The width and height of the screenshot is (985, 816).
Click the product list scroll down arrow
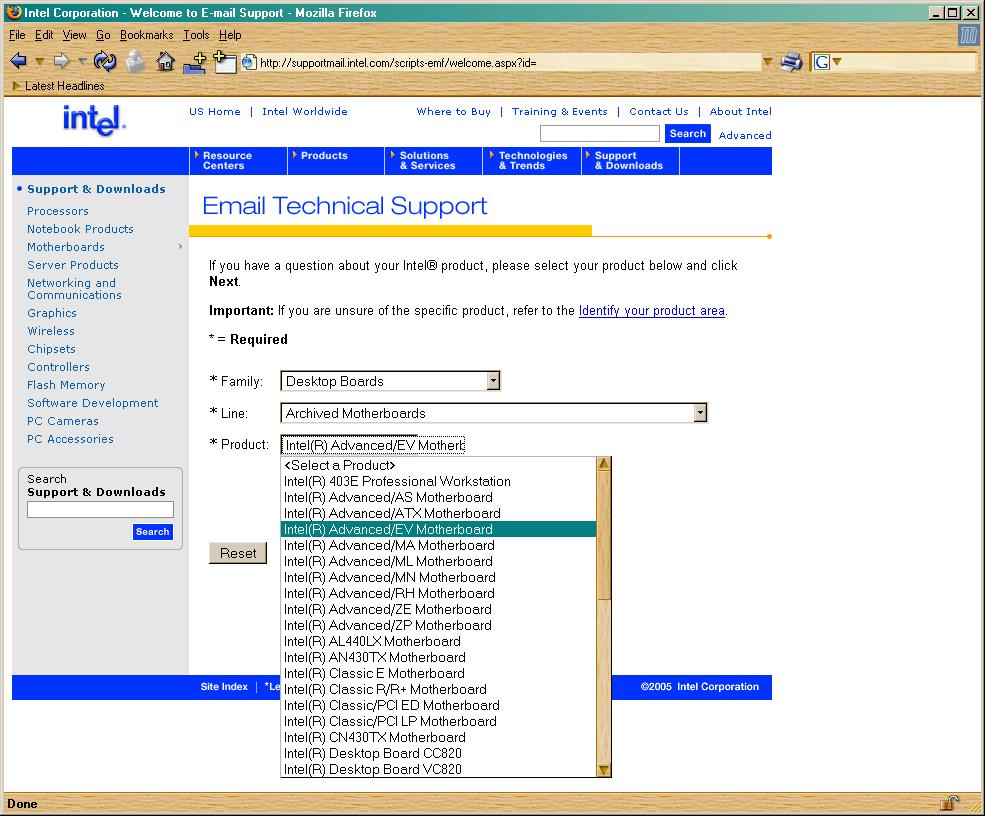604,770
